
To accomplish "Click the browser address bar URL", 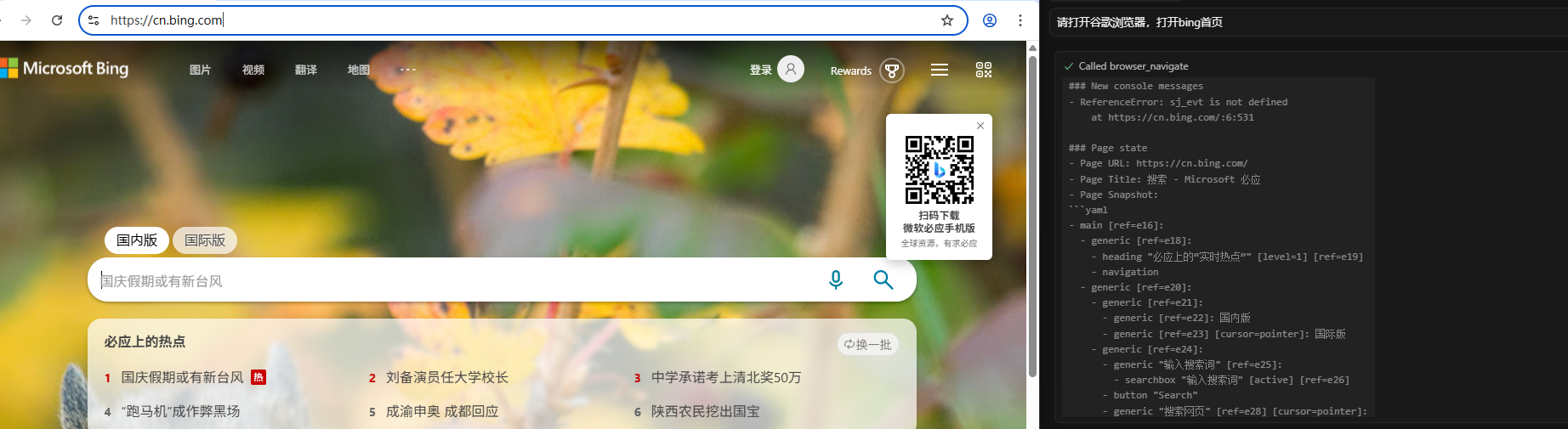I will pos(167,20).
